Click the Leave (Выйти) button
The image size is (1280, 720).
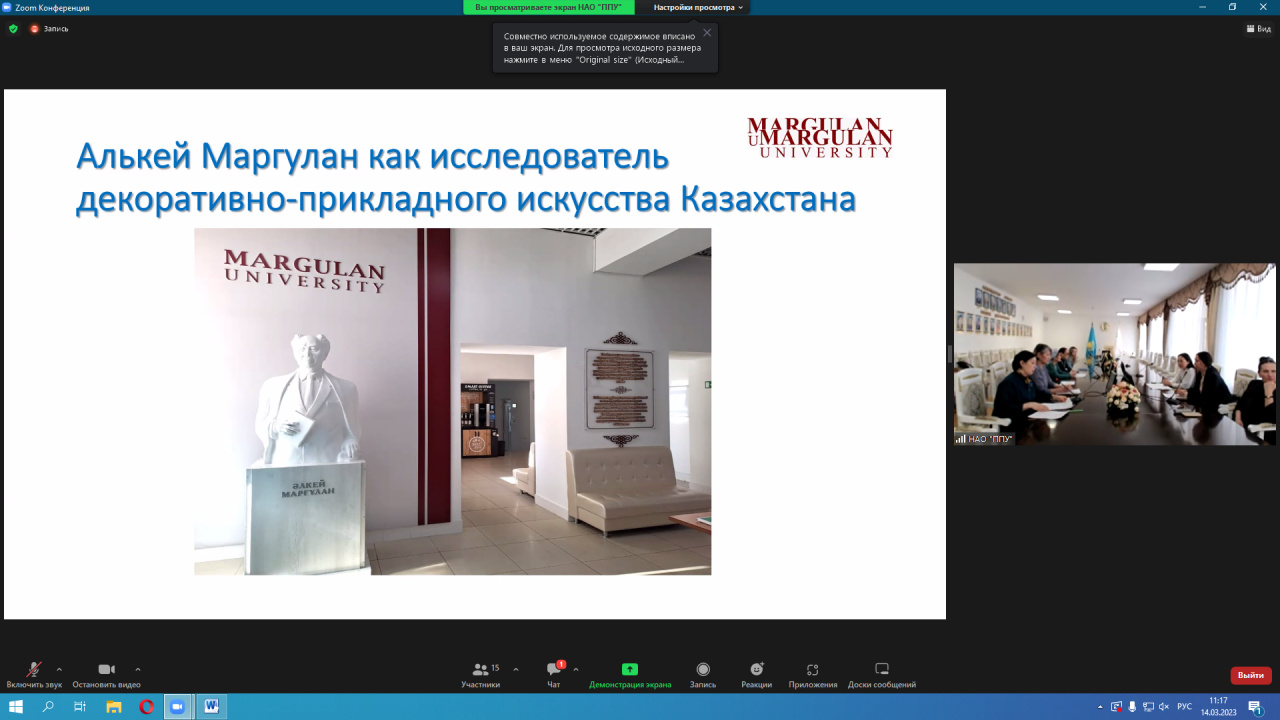[1250, 675]
